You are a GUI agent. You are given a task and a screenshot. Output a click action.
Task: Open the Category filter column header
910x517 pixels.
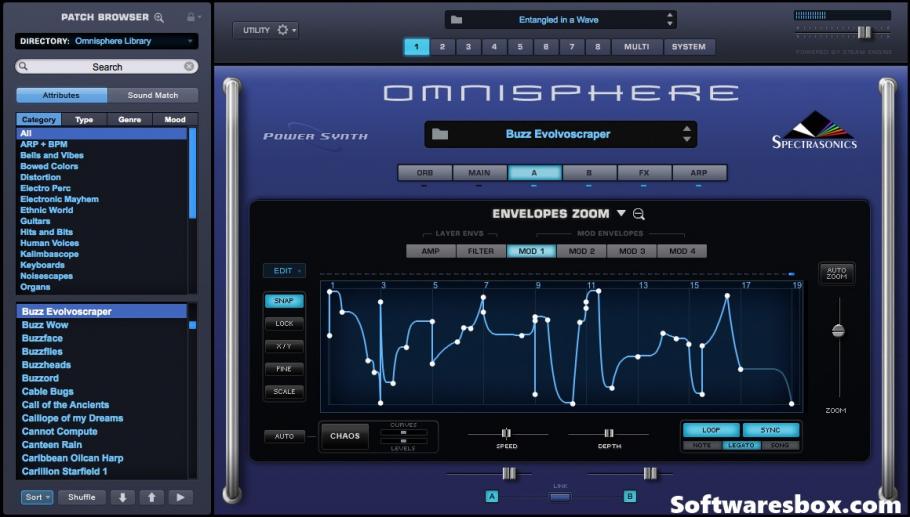[x=39, y=120]
